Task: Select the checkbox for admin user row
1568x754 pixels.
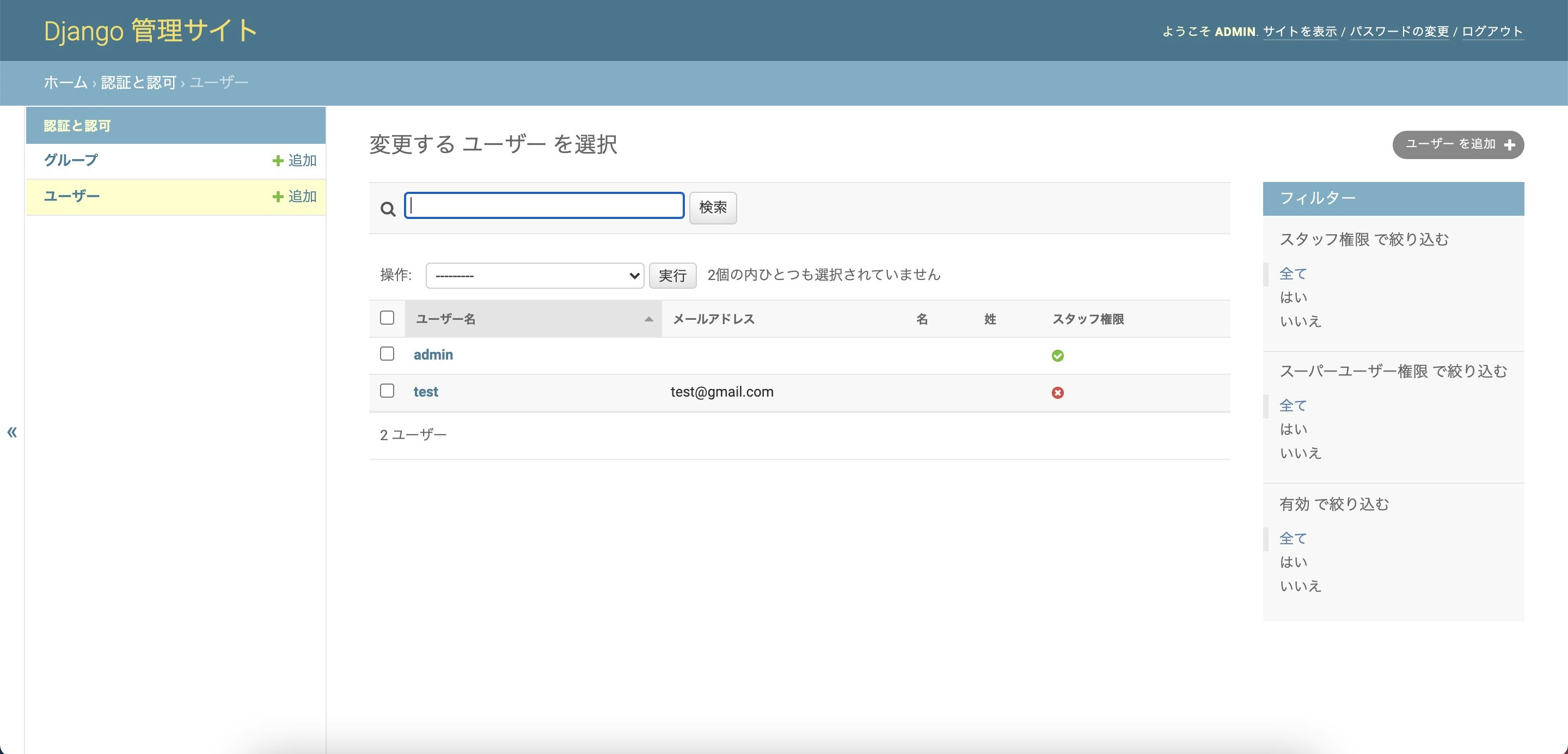Action: (x=387, y=353)
